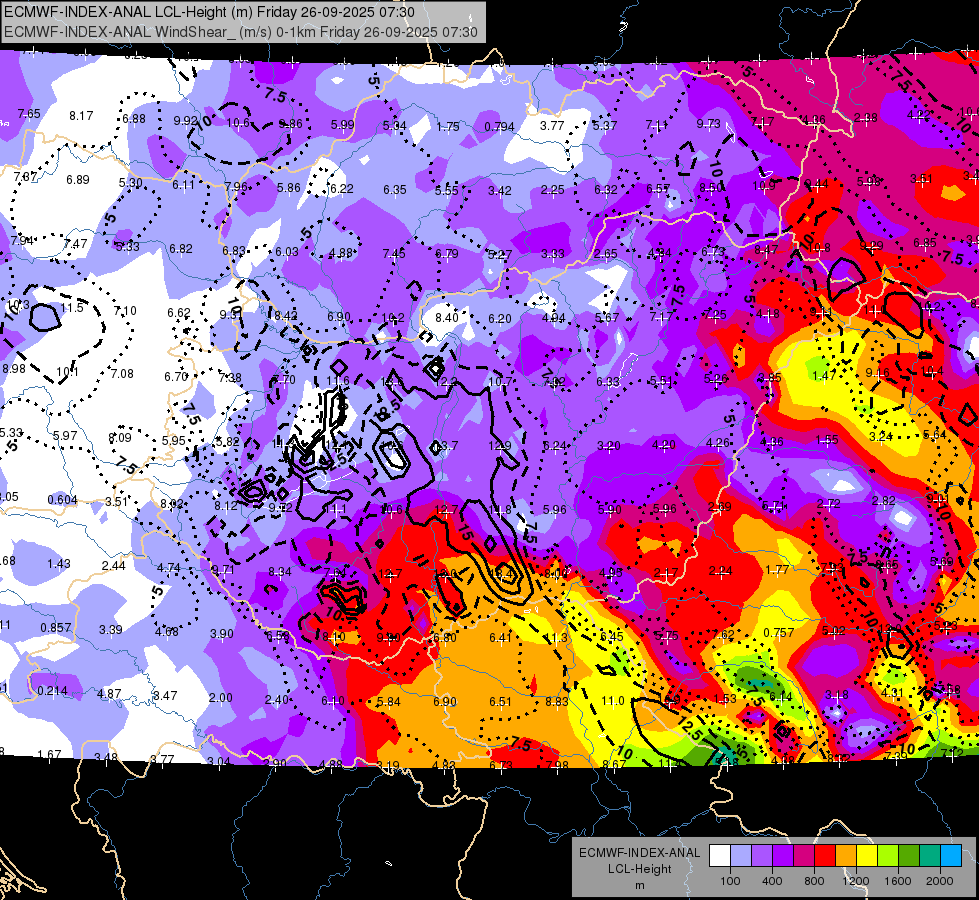
Task: Click the 7.96 shear value on the map
Action: click(x=236, y=187)
